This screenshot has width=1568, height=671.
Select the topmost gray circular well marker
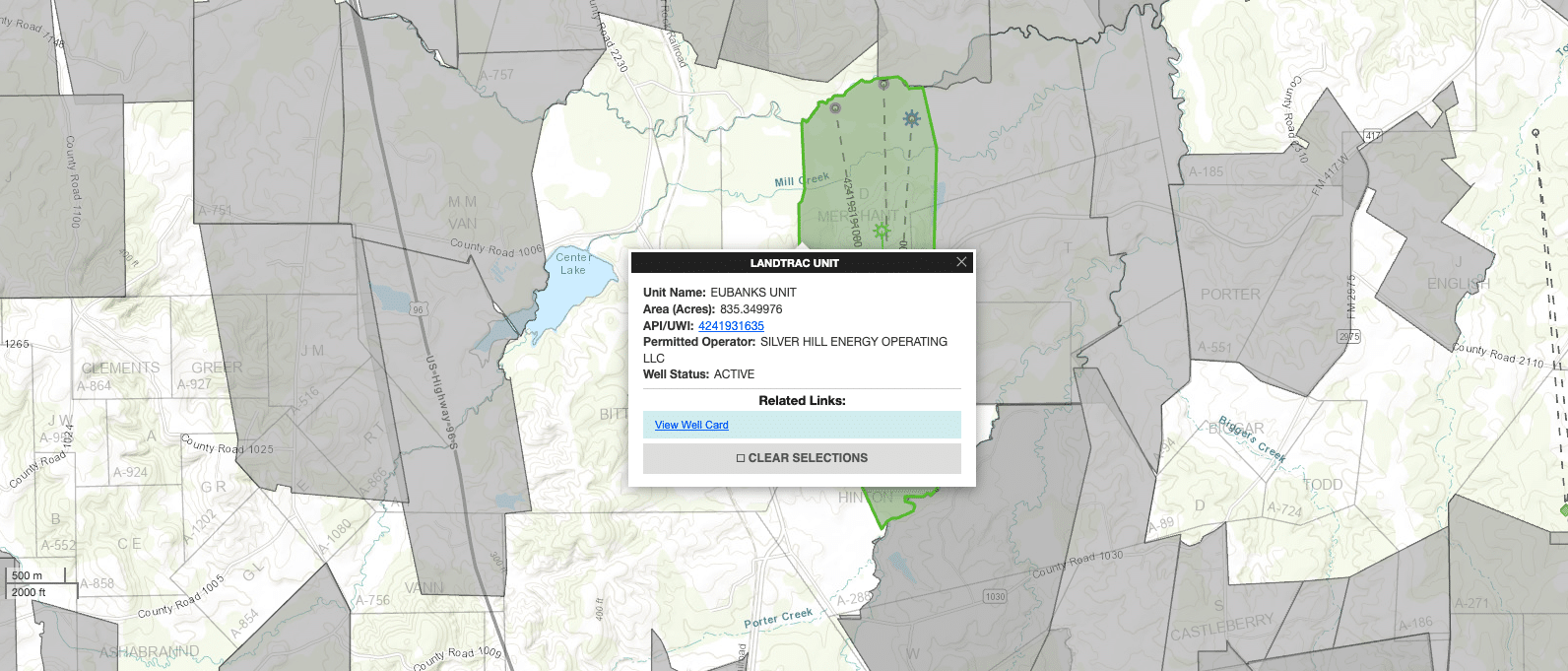point(883,85)
